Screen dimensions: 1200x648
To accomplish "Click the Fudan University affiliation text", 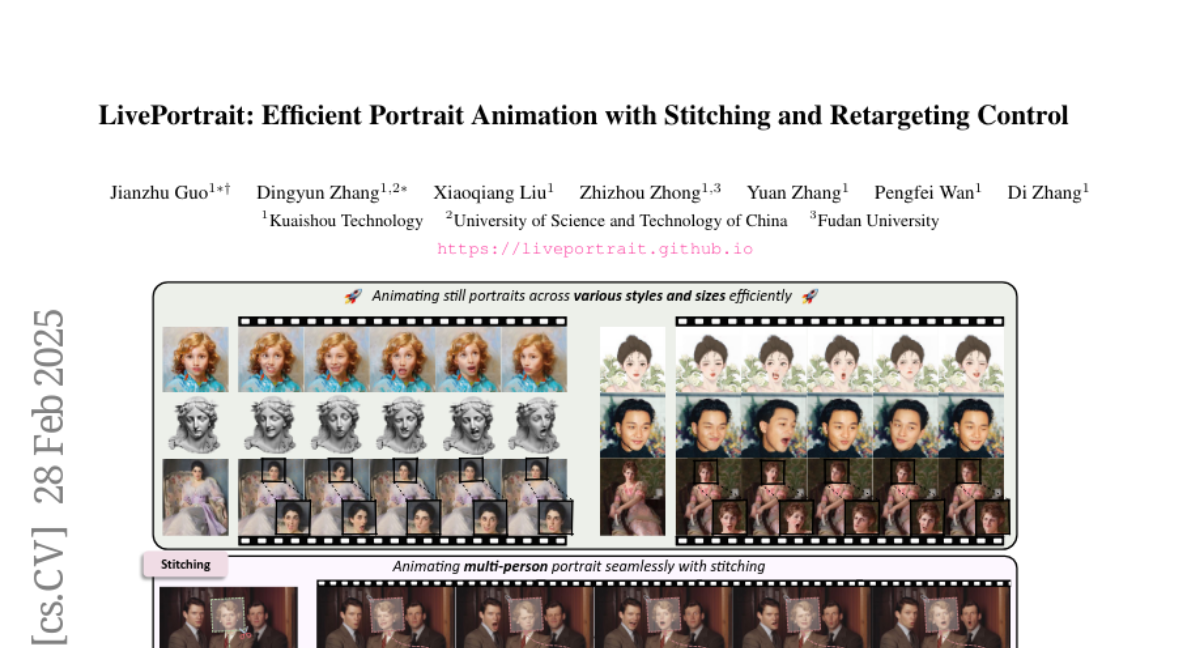I will [875, 221].
